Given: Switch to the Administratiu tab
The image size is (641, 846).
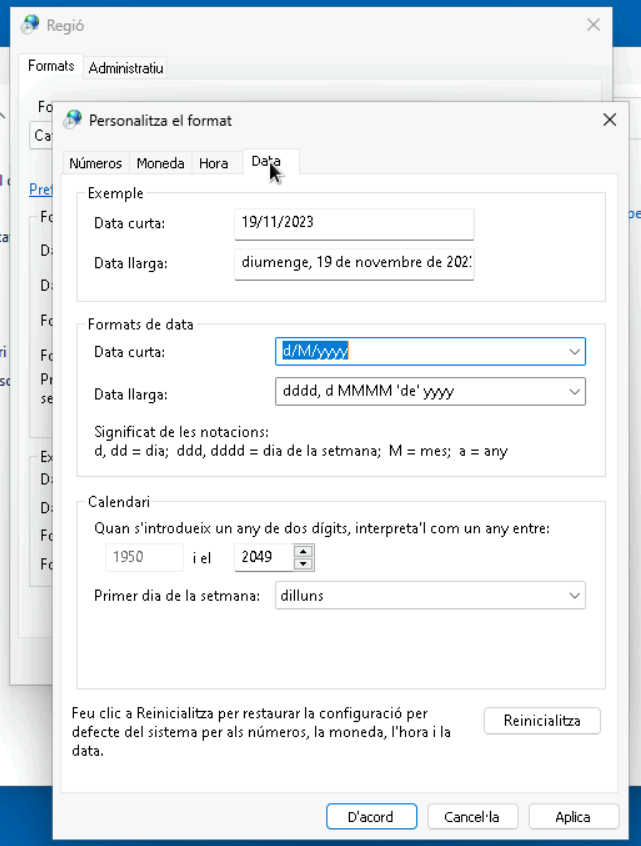Looking at the screenshot, I should coord(126,68).
